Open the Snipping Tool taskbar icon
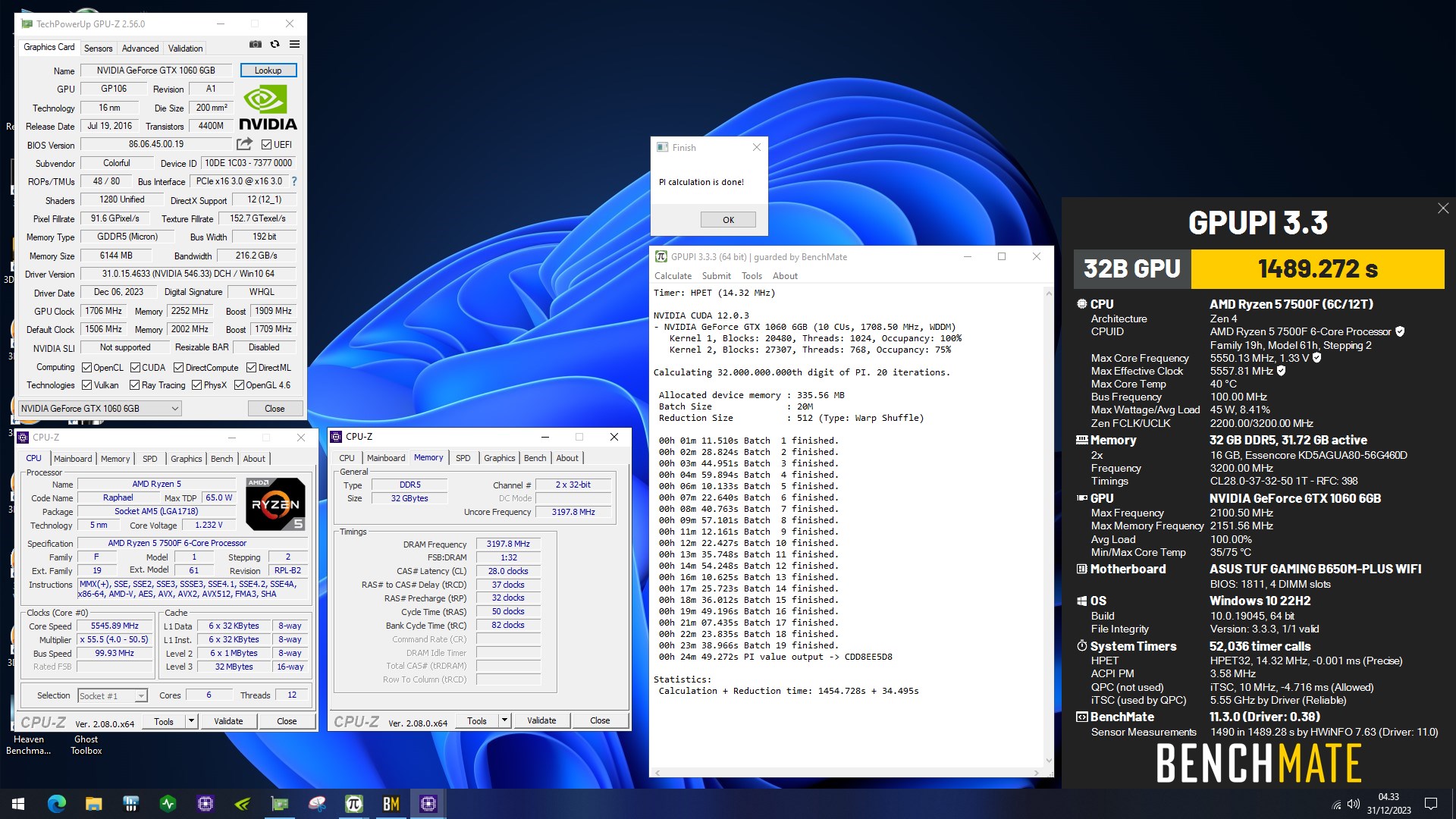The height and width of the screenshot is (819, 1456). pos(317,804)
